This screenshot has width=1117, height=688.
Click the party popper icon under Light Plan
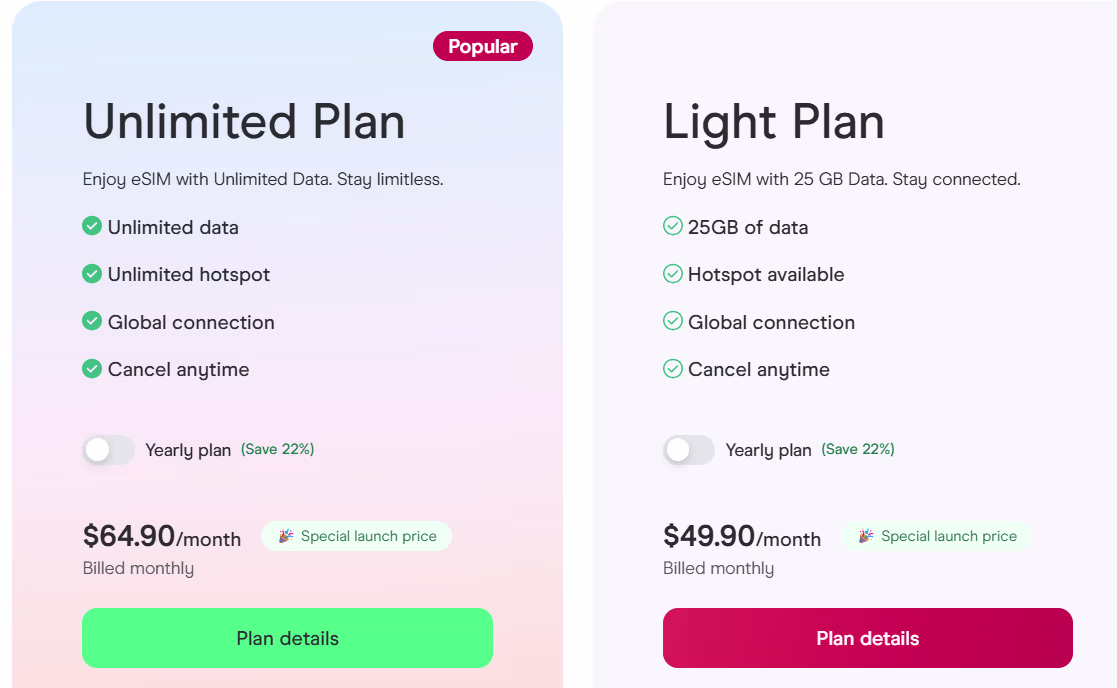866,536
